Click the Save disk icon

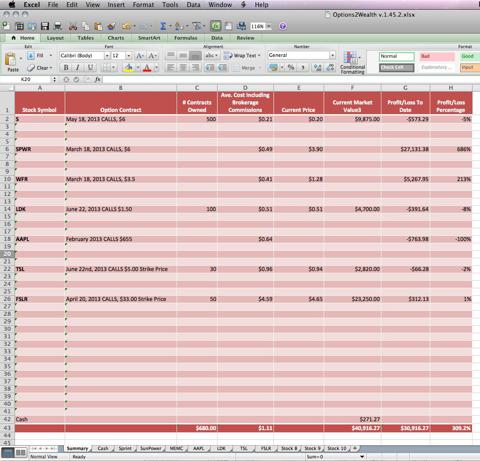click(45, 26)
